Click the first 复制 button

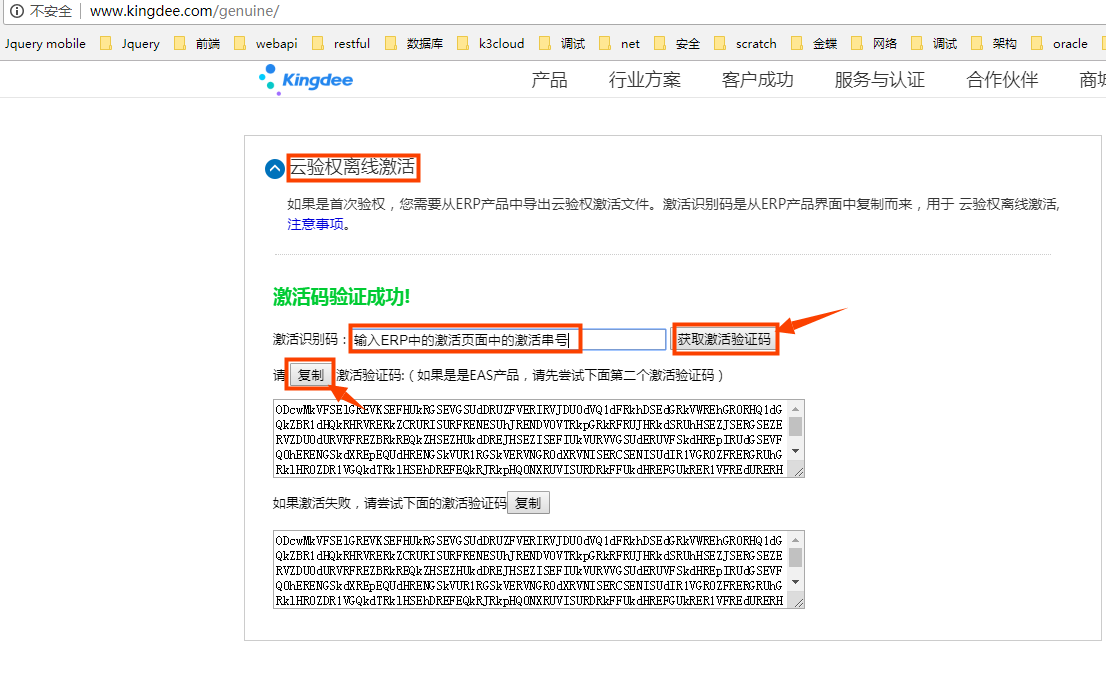point(310,374)
